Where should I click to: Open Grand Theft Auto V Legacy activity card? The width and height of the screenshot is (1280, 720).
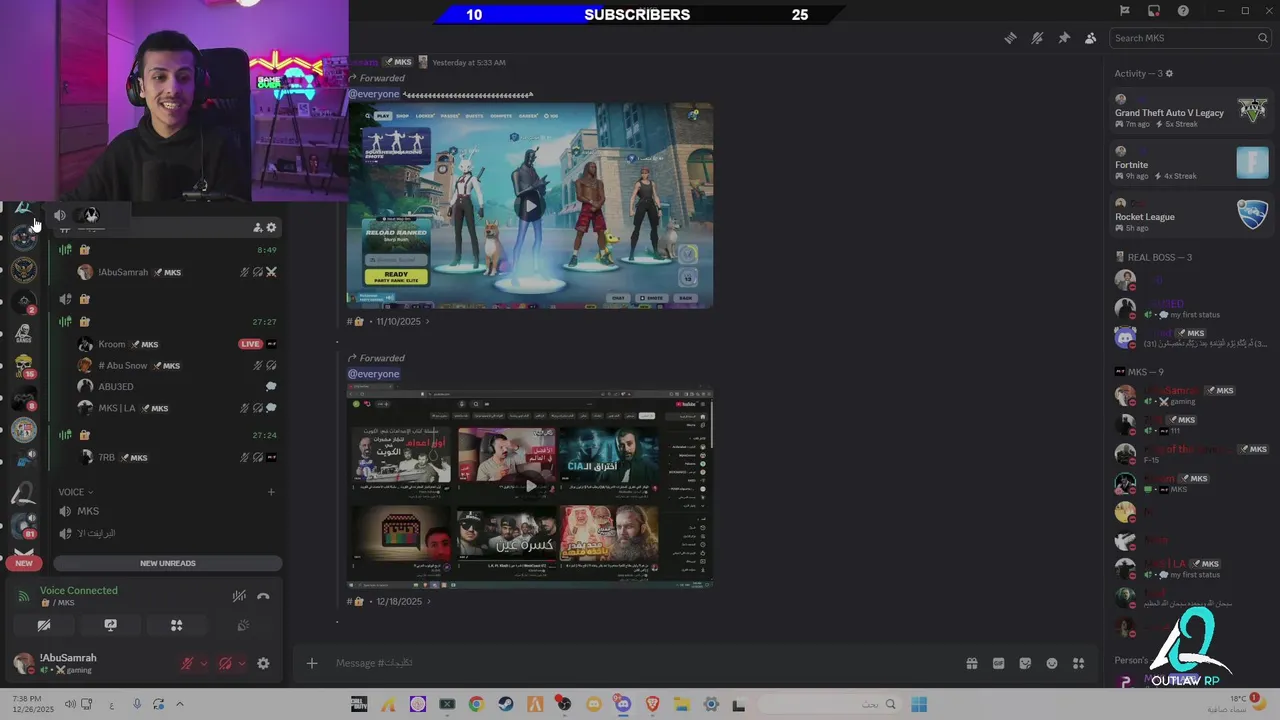click(1191, 110)
